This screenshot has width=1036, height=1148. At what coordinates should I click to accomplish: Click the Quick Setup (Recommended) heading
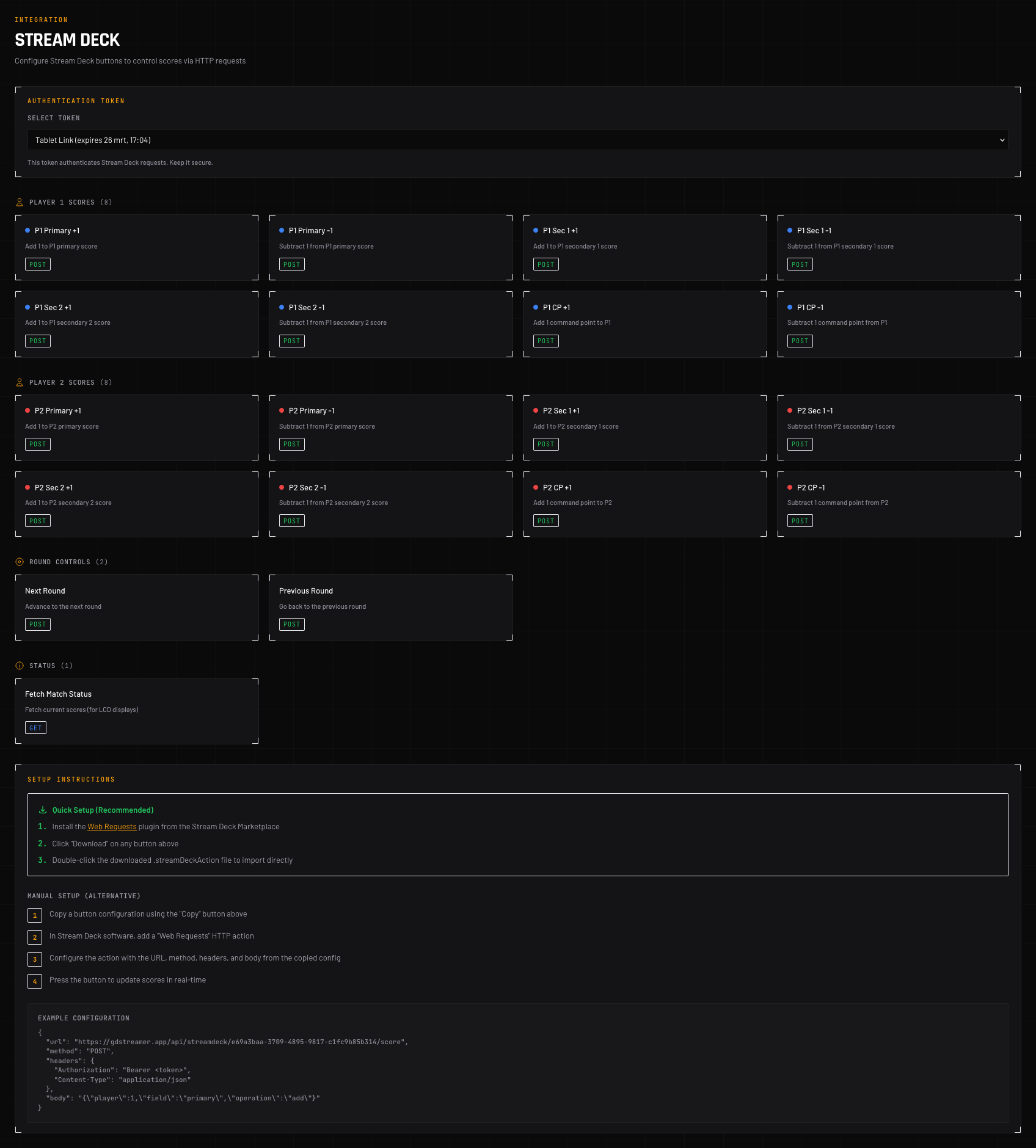pyautogui.click(x=103, y=810)
